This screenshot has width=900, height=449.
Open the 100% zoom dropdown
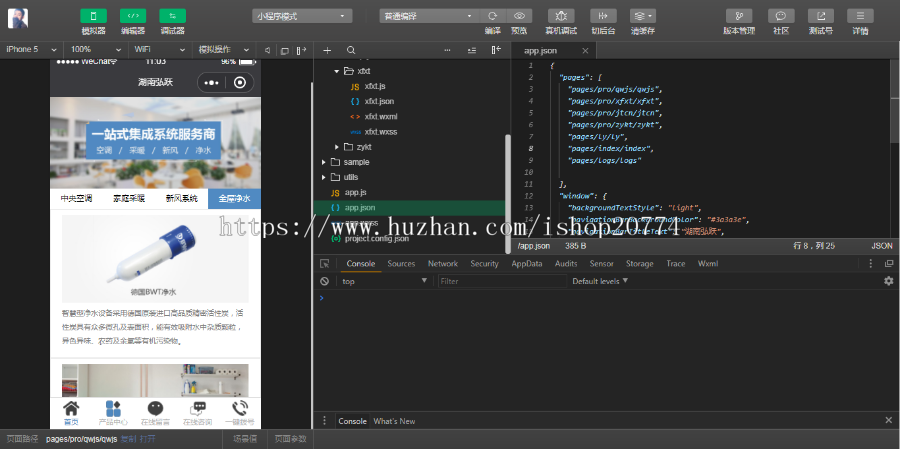click(95, 49)
